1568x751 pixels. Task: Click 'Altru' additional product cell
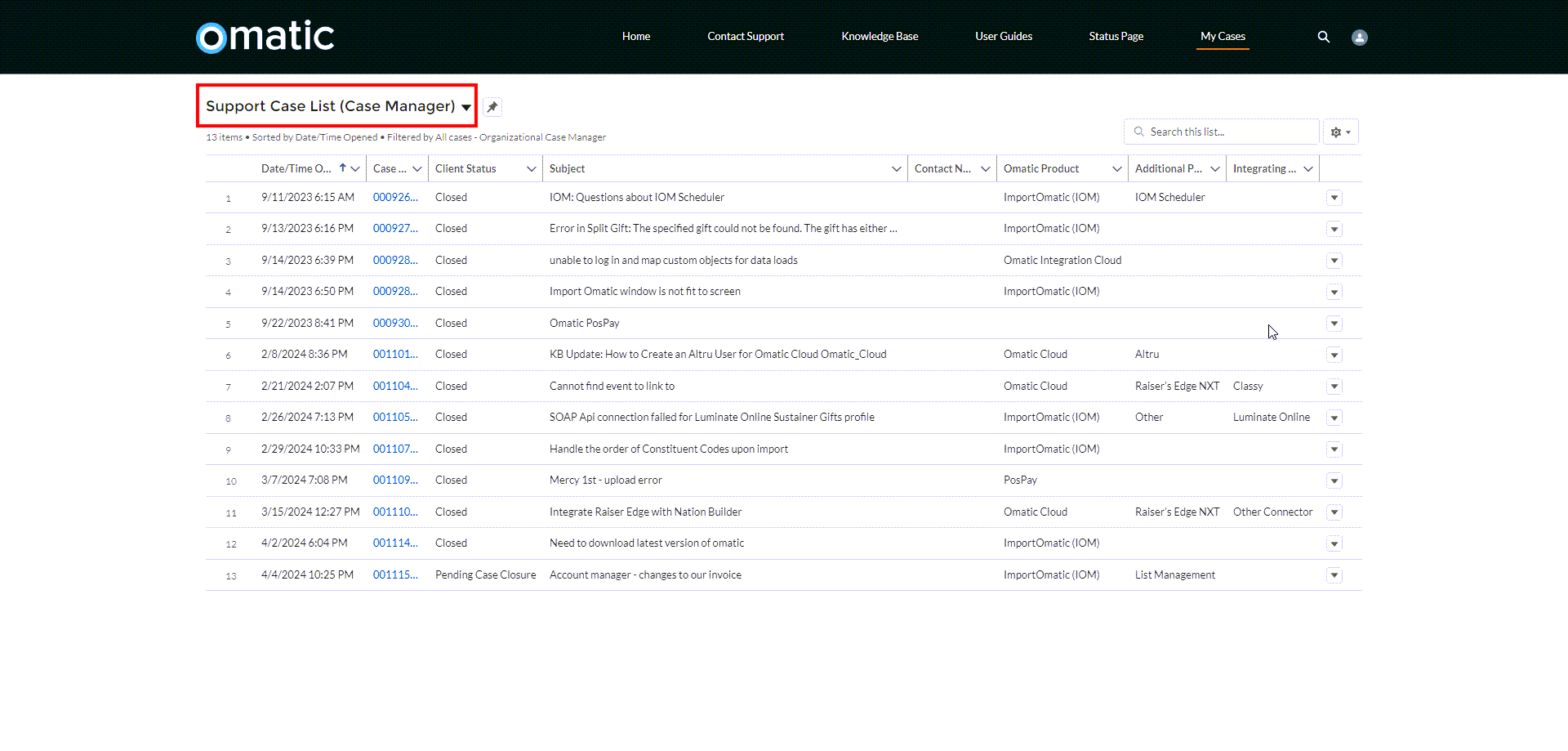point(1147,354)
